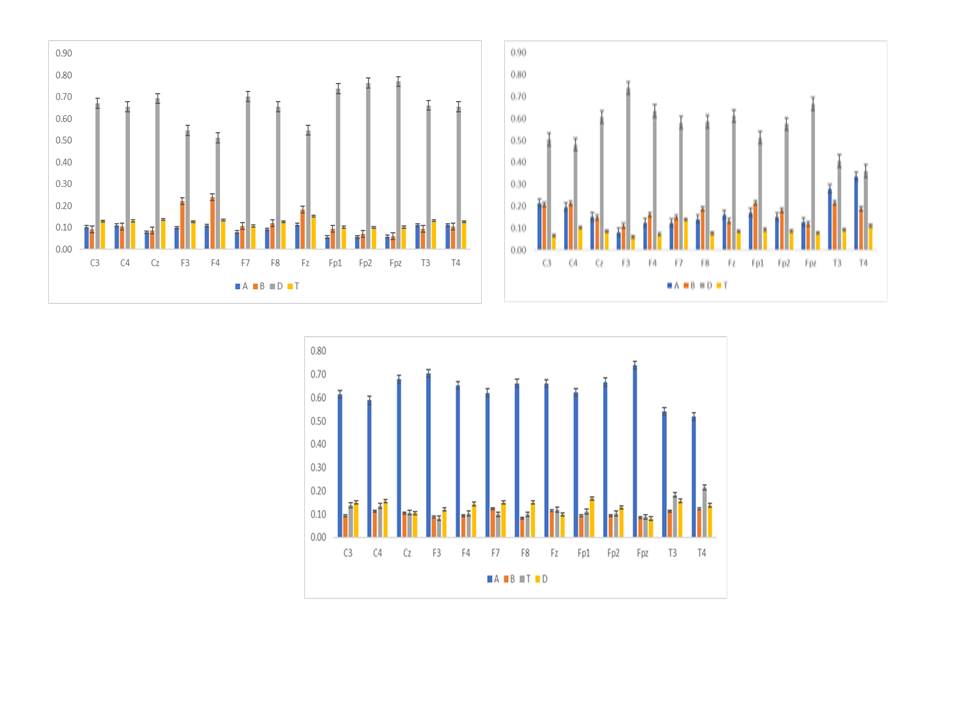Click orange B legend swatch in top-right chart
Image resolution: width=960 pixels, height=720 pixels.
pyautogui.click(x=686, y=285)
